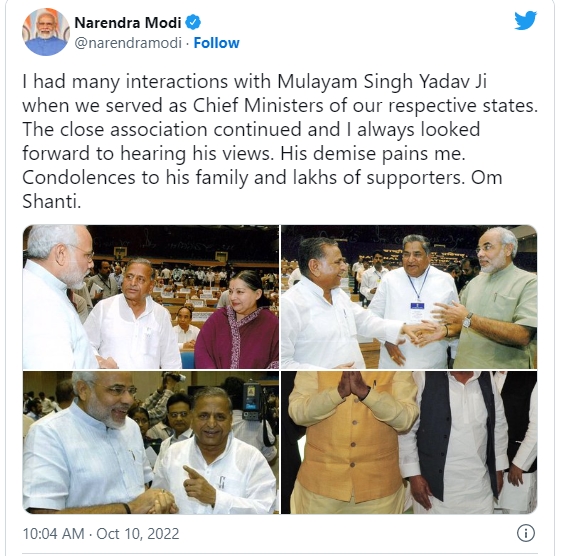
Task: Open the 10:04 AM time link
Action: pos(54,534)
